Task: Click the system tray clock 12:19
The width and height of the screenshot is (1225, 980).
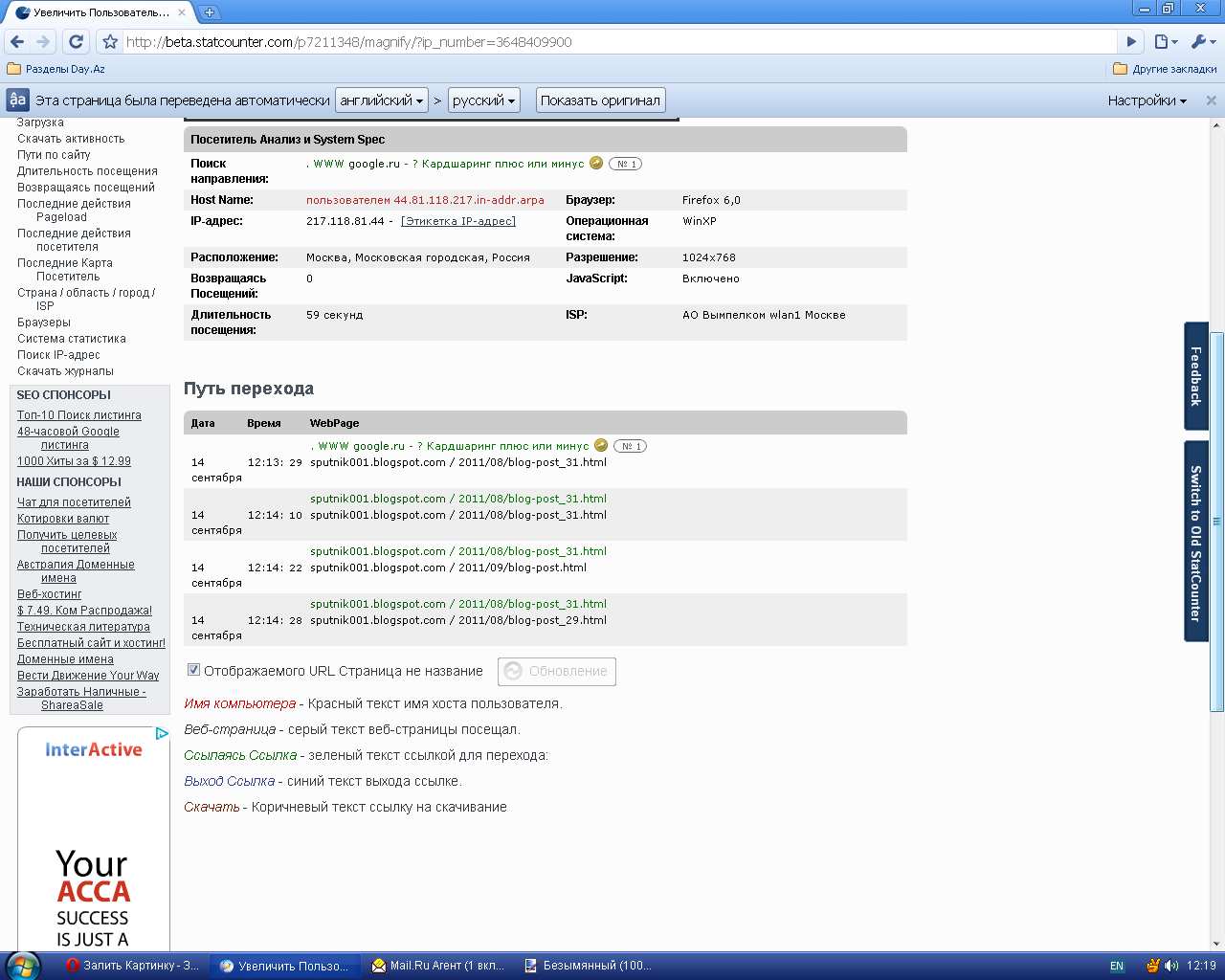Action: [x=1201, y=966]
